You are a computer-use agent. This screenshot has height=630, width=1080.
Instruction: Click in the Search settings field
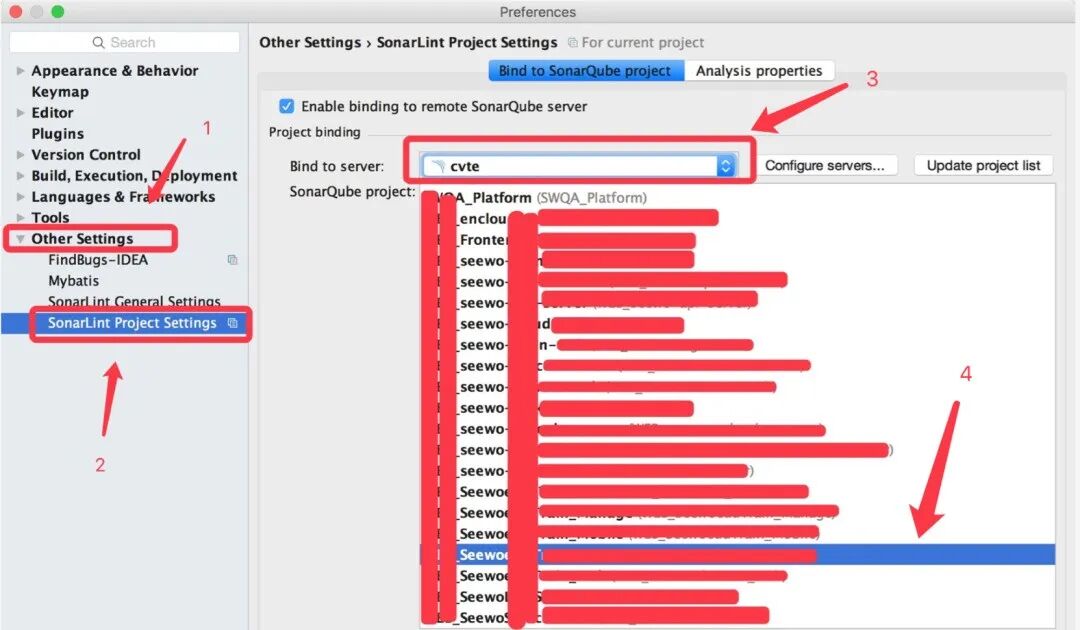[x=125, y=43]
